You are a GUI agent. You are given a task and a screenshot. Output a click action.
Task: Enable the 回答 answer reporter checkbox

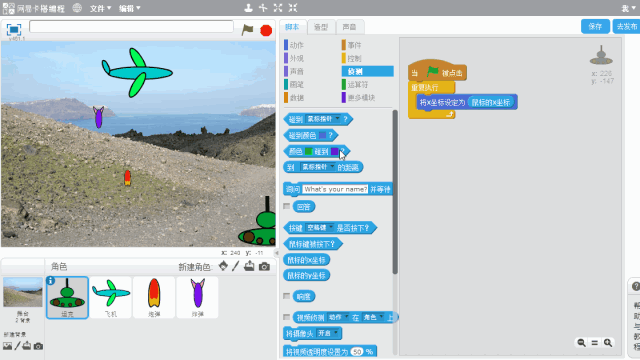[x=287, y=206]
